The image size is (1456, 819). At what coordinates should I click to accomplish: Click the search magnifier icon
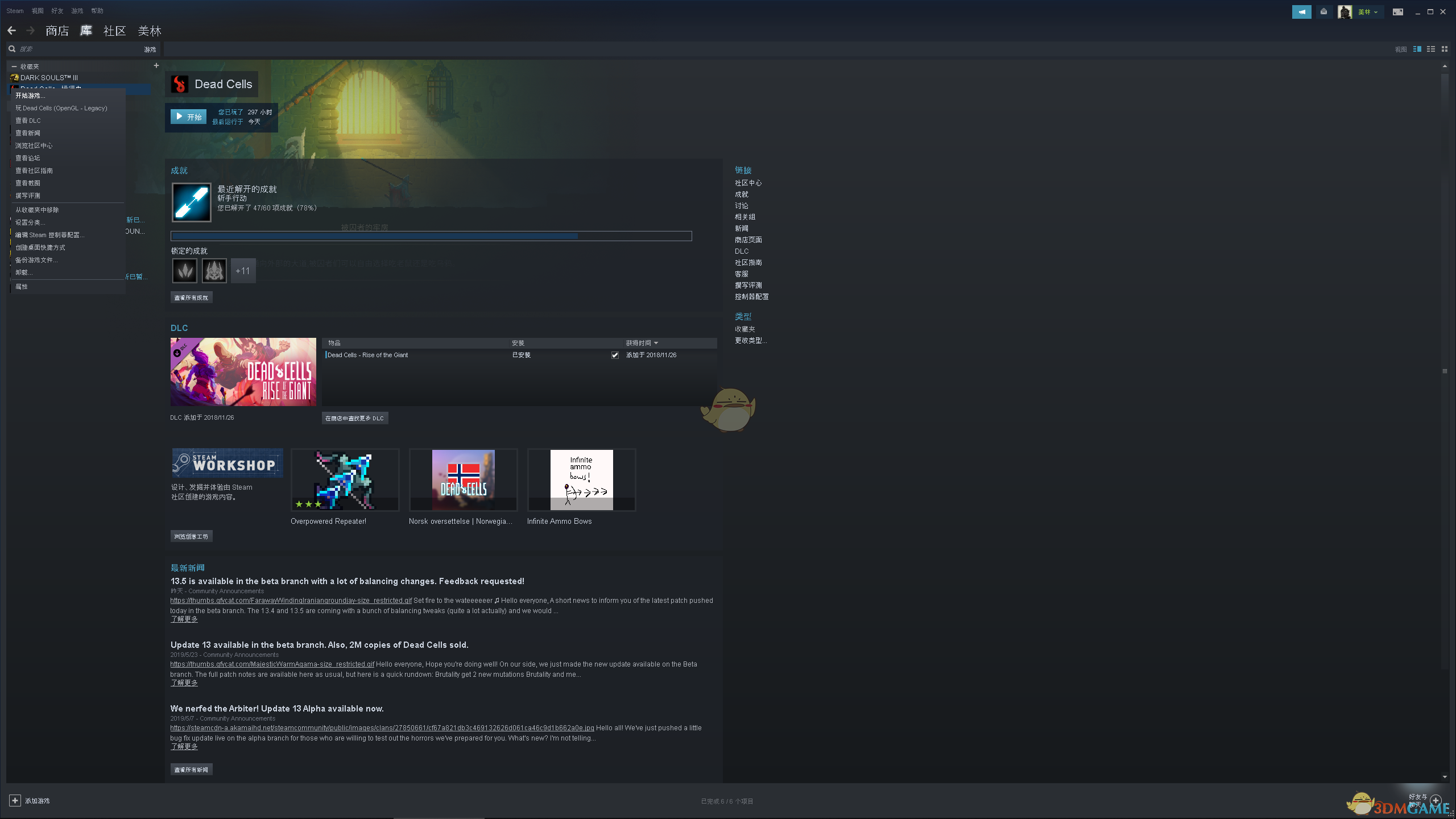[12, 49]
